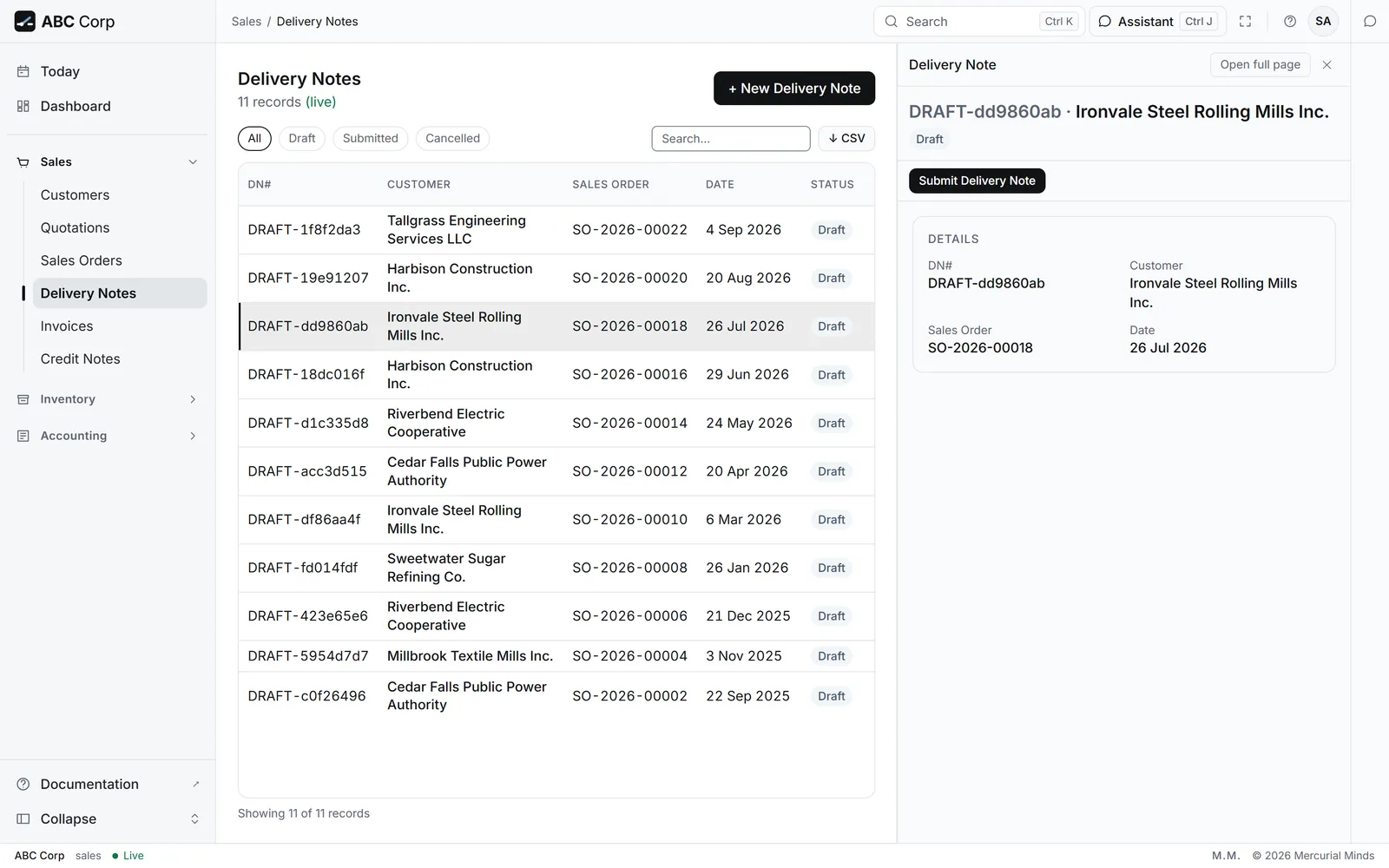Viewport: 1389px width, 868px height.
Task: Open Dashboard via its grid icon
Action: click(23, 106)
